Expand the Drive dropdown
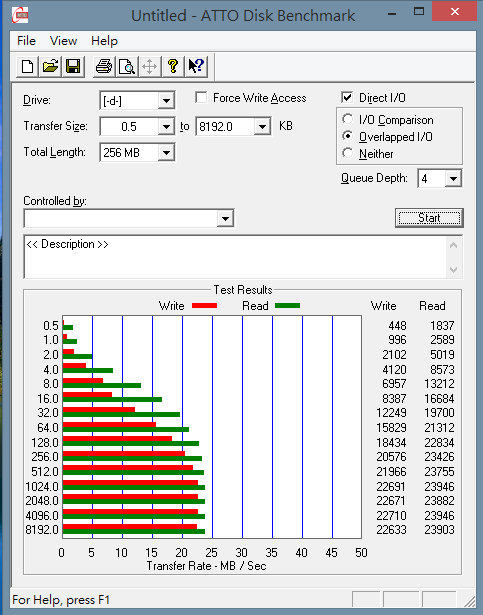This screenshot has width=483, height=615. (x=166, y=101)
